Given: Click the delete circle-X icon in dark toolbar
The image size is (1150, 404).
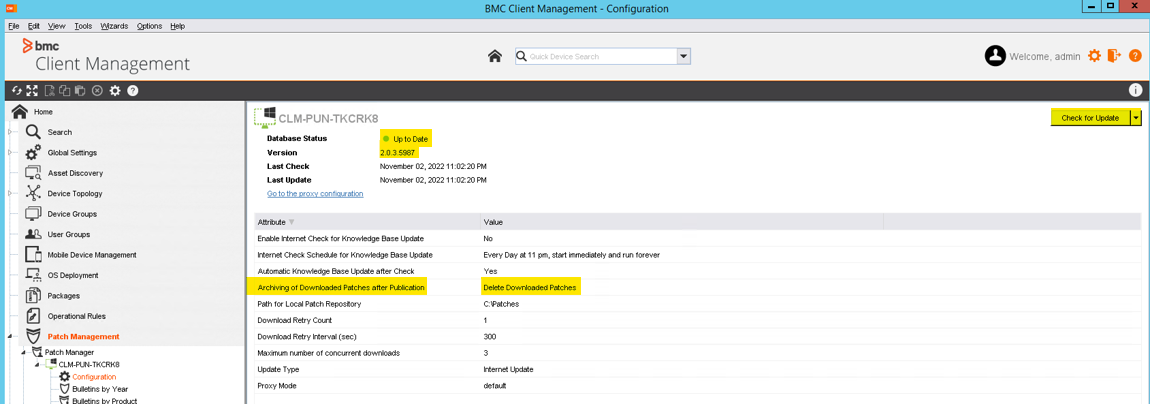Looking at the screenshot, I should click(x=97, y=90).
